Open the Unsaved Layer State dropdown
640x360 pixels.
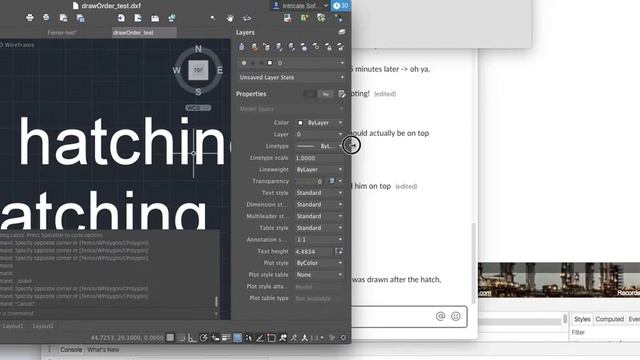291,77
